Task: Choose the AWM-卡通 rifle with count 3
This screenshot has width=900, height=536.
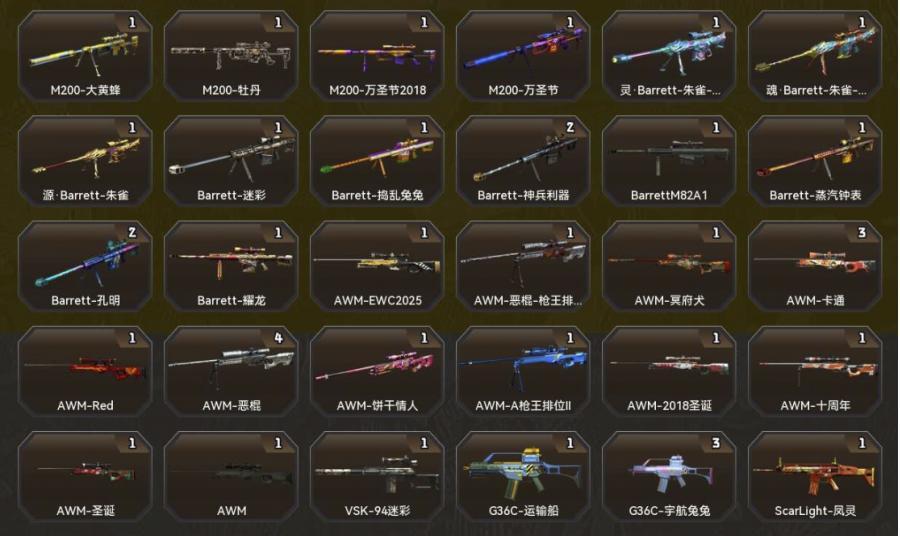Action: coord(815,267)
